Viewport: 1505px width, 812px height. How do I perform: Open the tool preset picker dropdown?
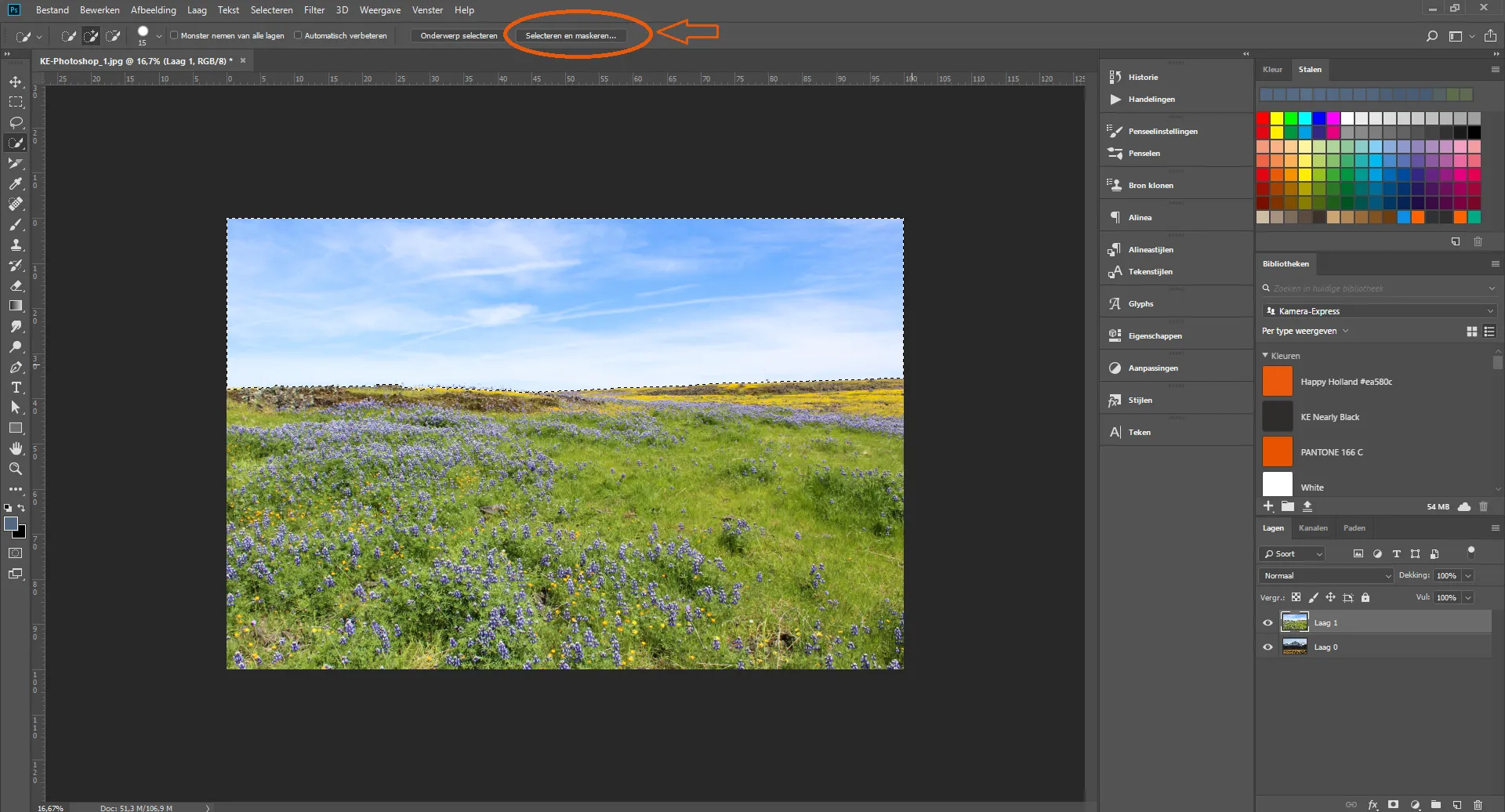tap(39, 36)
